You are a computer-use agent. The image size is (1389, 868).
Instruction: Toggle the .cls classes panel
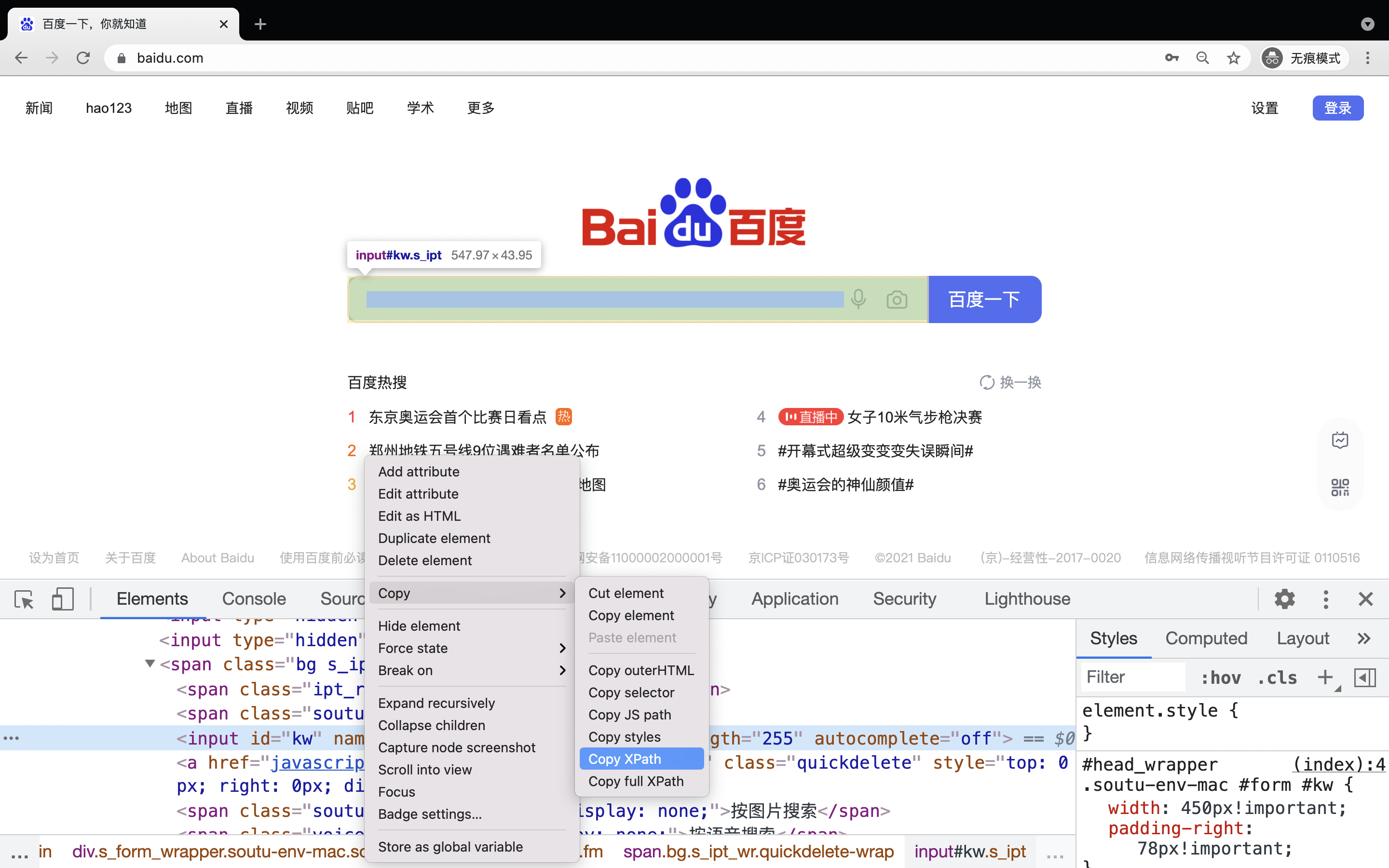coord(1277,678)
